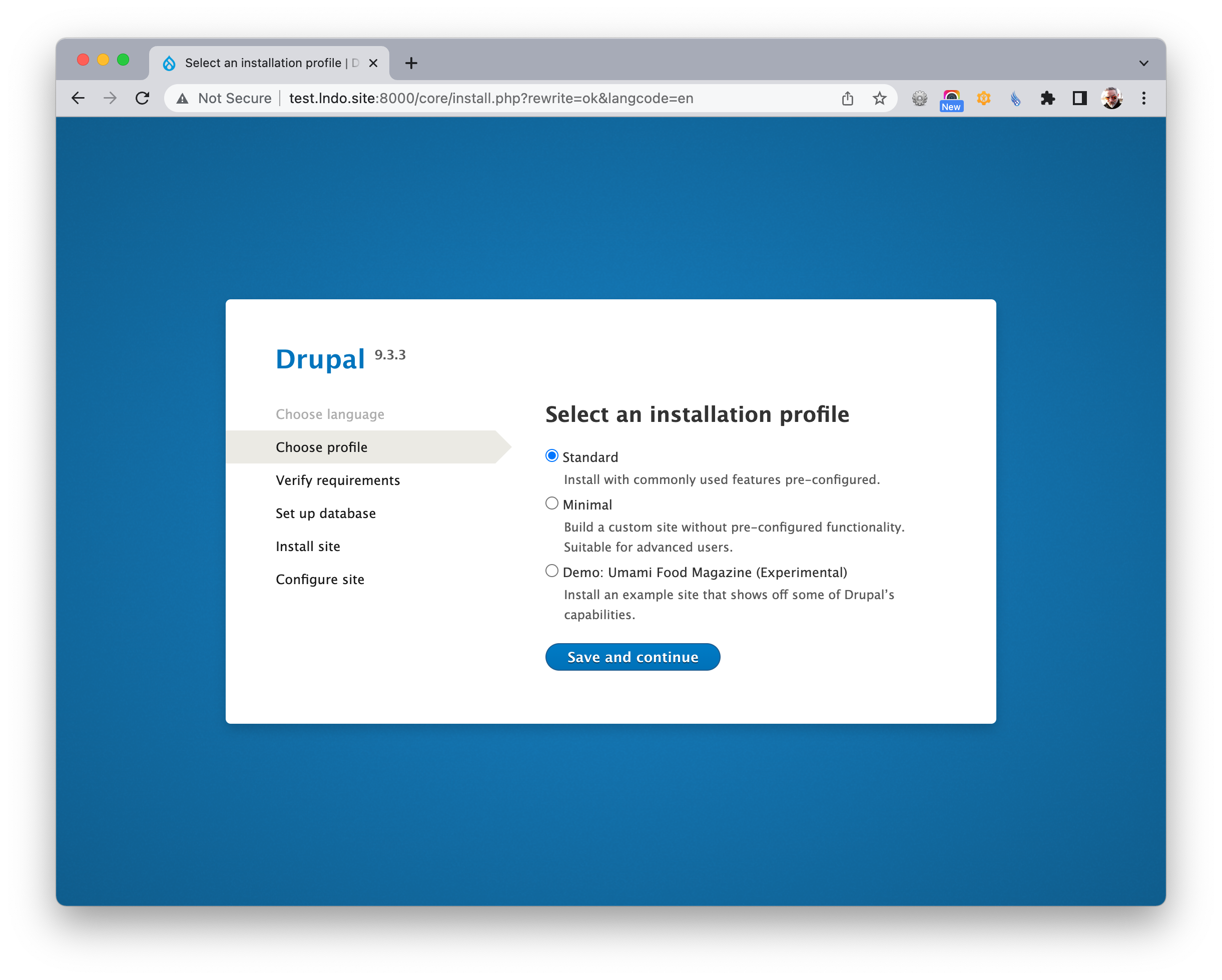Click the Save and continue button
1222x980 pixels.
coord(633,657)
